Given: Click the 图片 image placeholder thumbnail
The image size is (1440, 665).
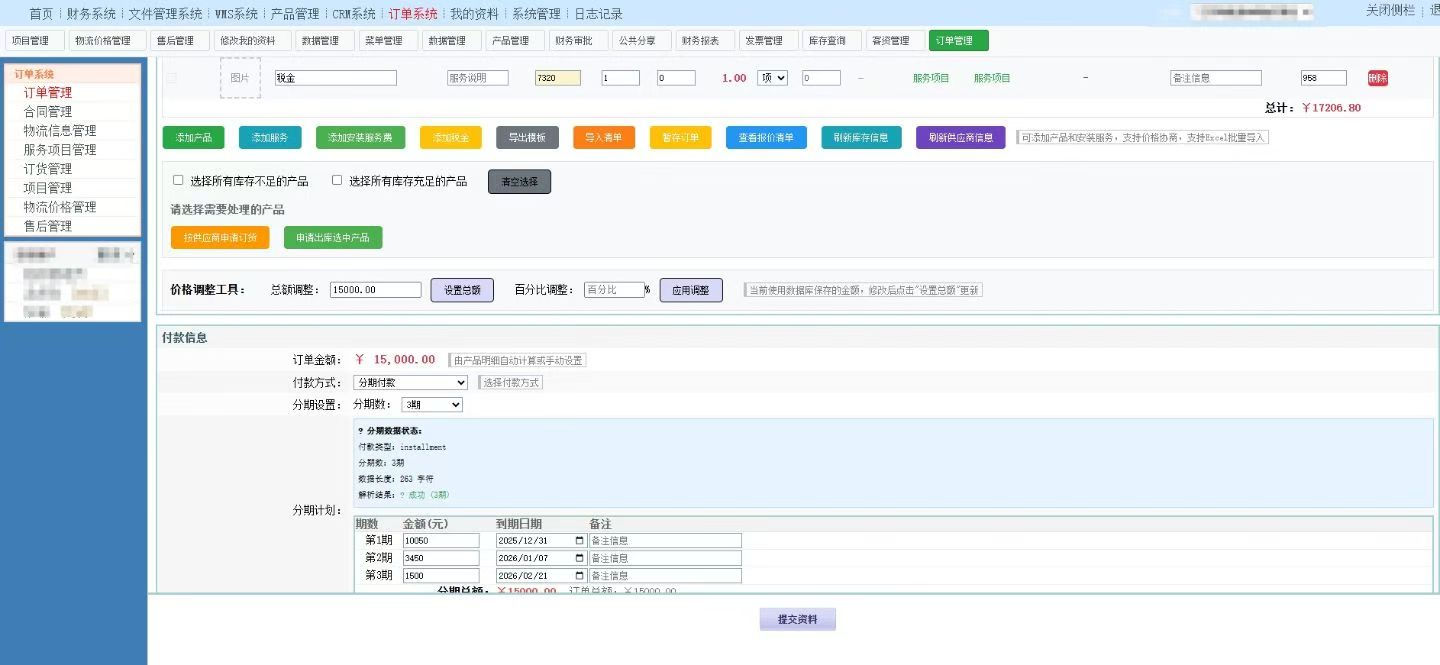Looking at the screenshot, I should tap(240, 78).
